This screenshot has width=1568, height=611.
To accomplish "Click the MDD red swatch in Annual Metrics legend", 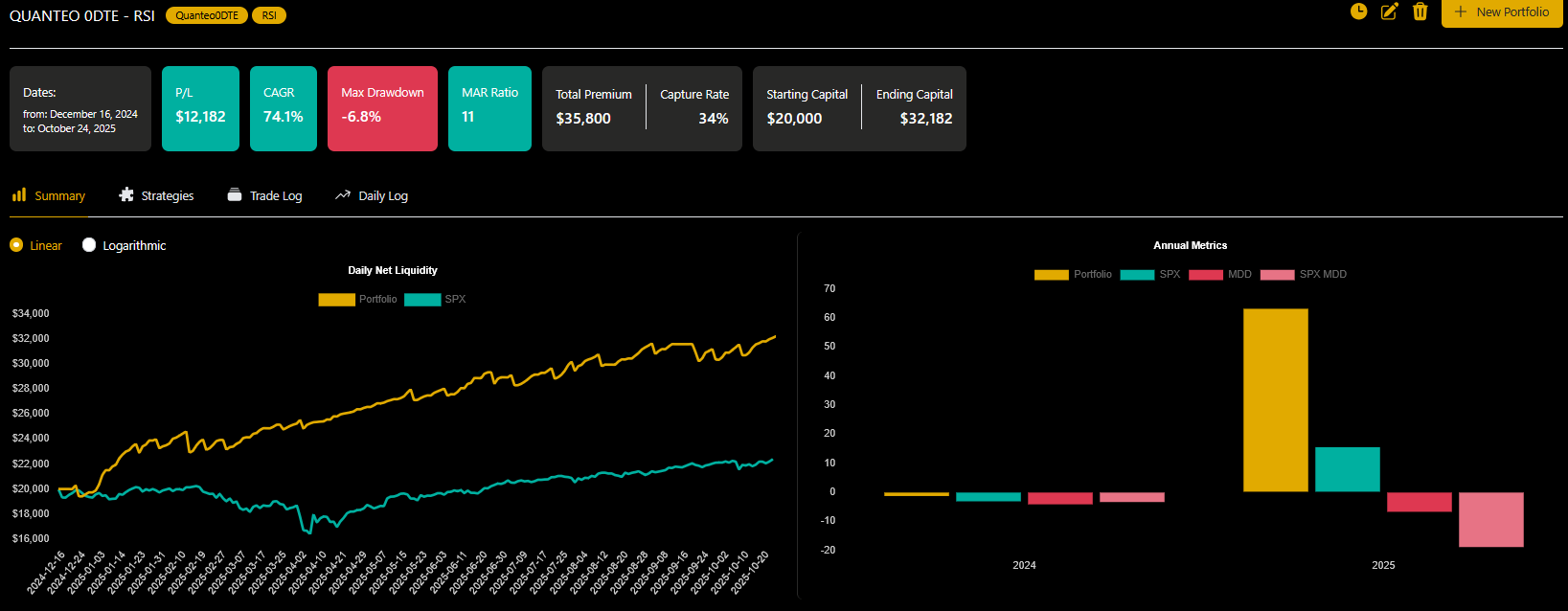I will point(1205,275).
